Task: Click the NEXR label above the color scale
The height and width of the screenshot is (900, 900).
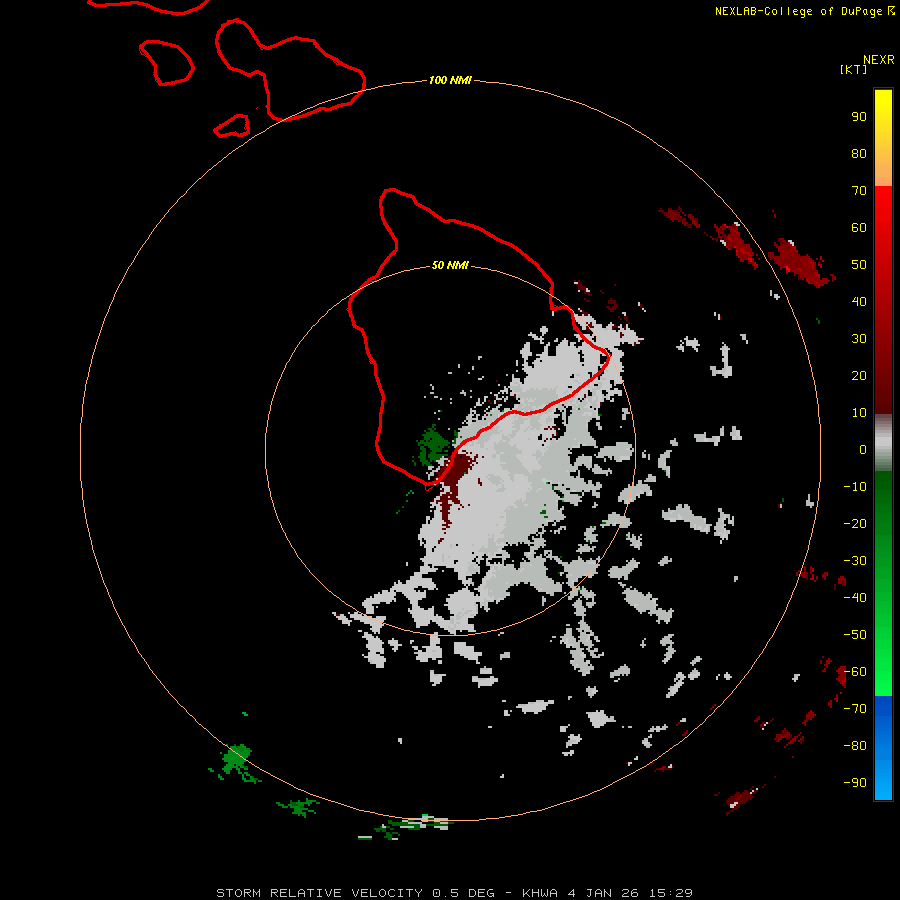Action: [x=879, y=60]
